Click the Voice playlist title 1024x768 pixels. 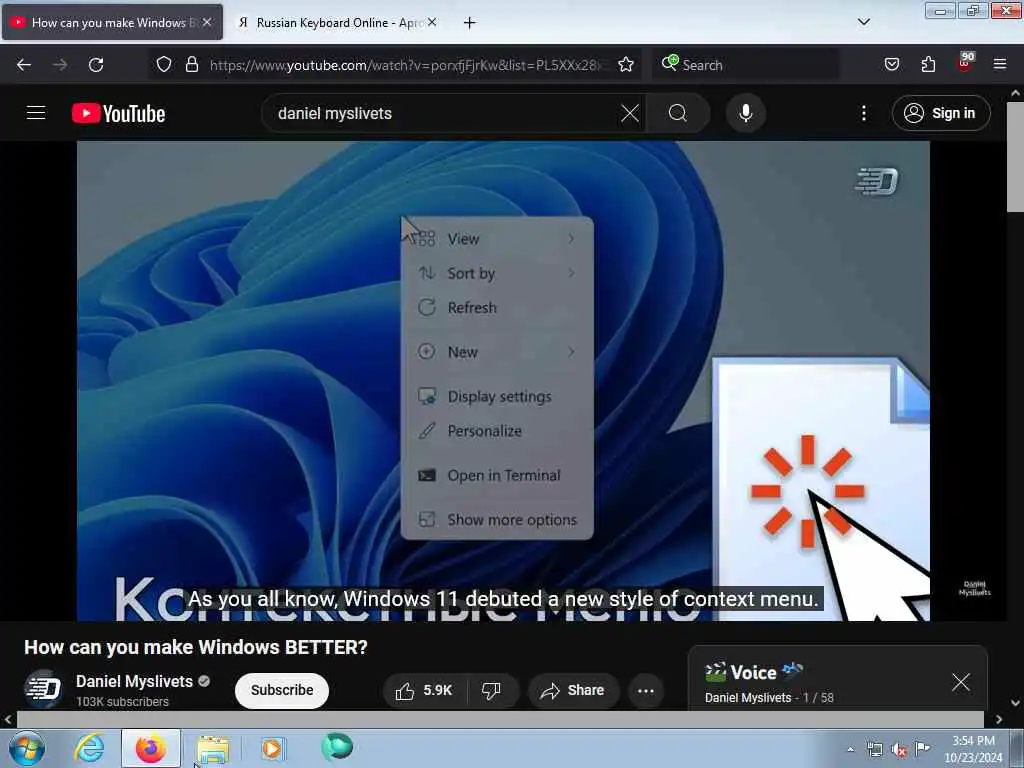[x=754, y=672]
